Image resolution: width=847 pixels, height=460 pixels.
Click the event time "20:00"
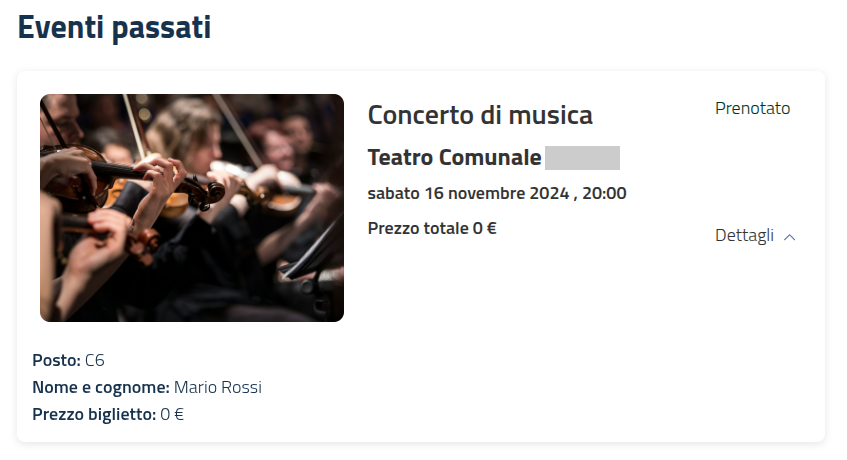tap(603, 193)
